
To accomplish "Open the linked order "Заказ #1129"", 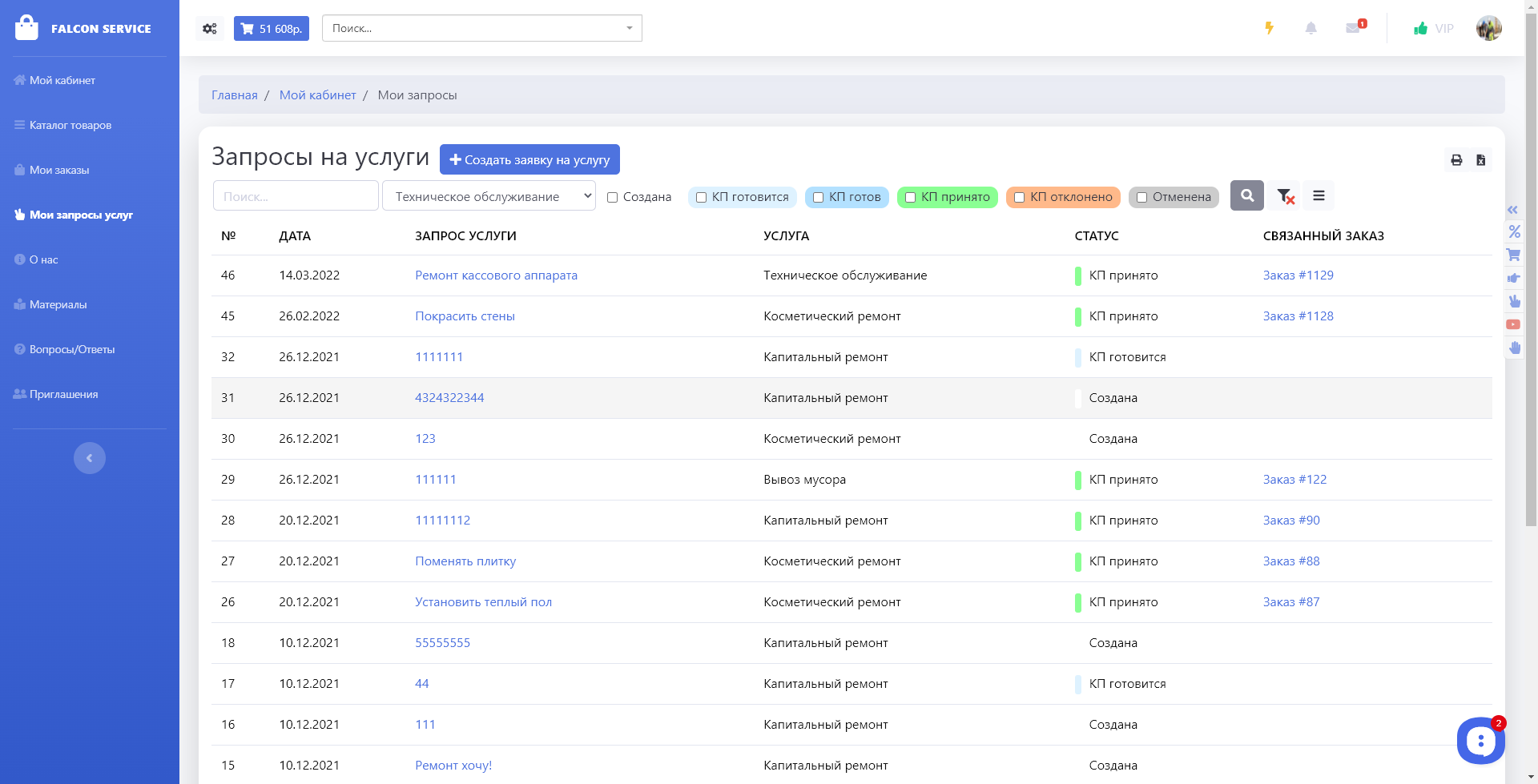I will coord(1298,275).
